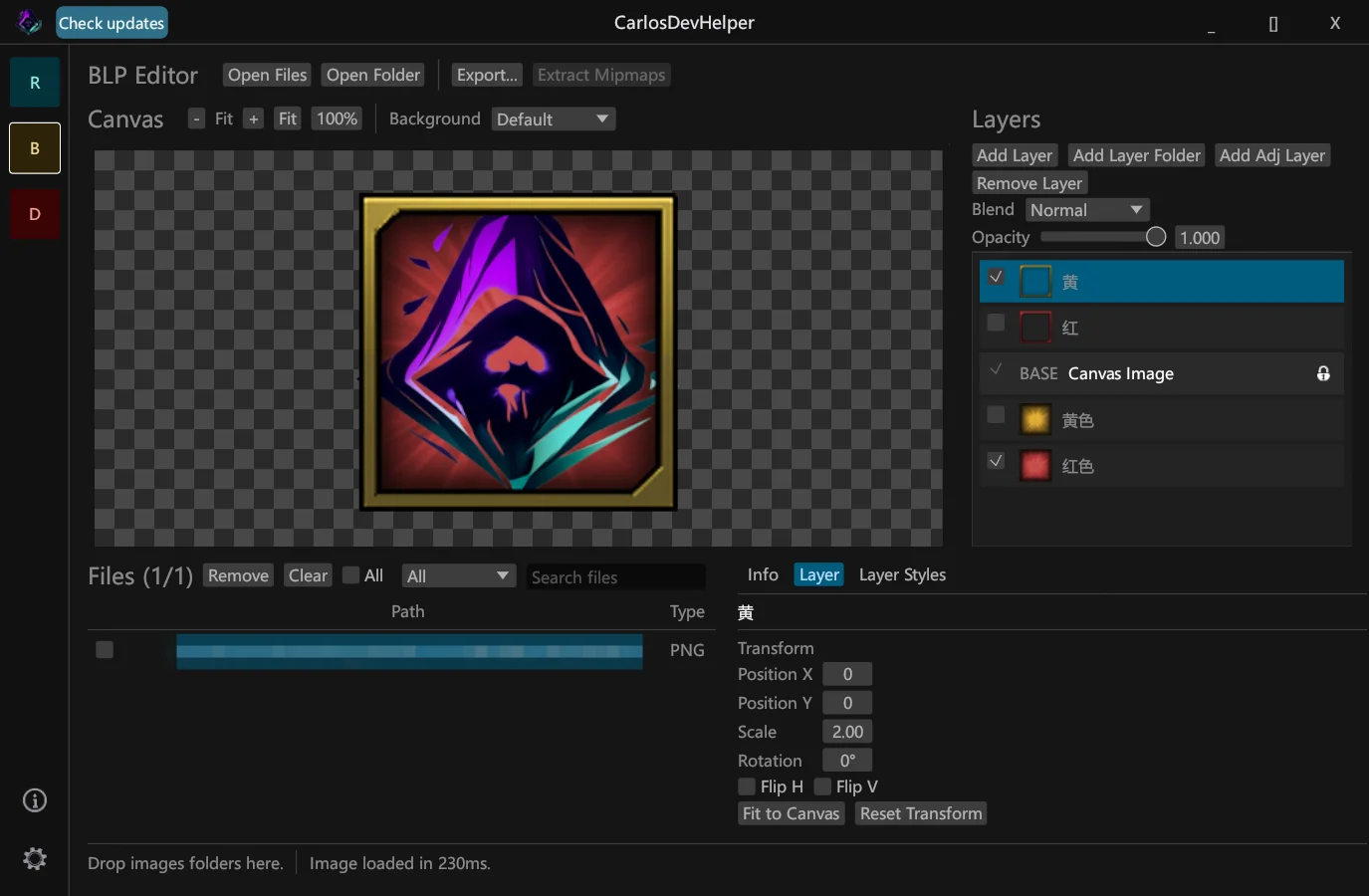The width and height of the screenshot is (1369, 896).
Task: Click Remove in the Files panel
Action: [238, 575]
